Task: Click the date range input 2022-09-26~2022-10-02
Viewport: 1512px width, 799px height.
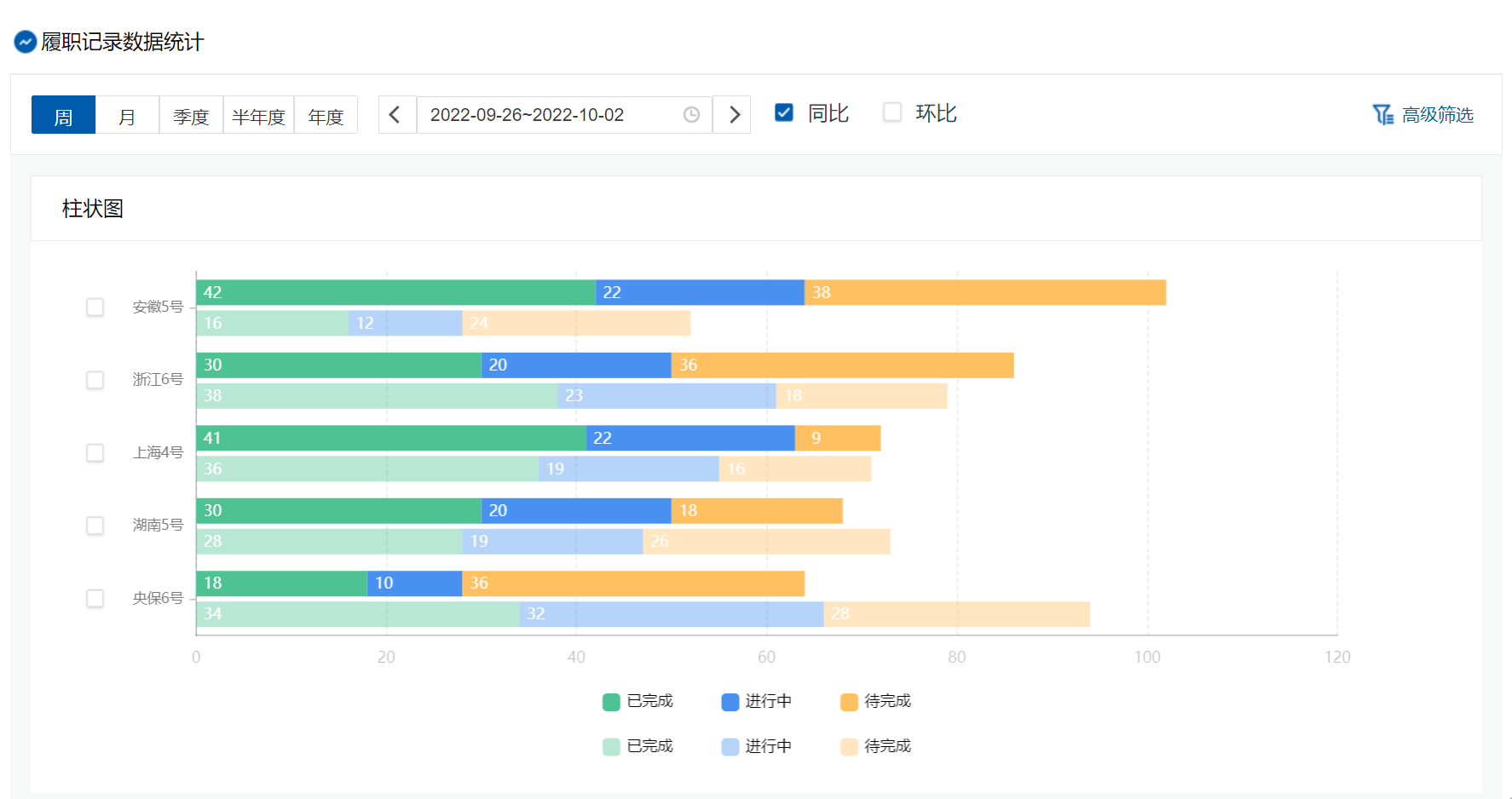Action: (564, 115)
